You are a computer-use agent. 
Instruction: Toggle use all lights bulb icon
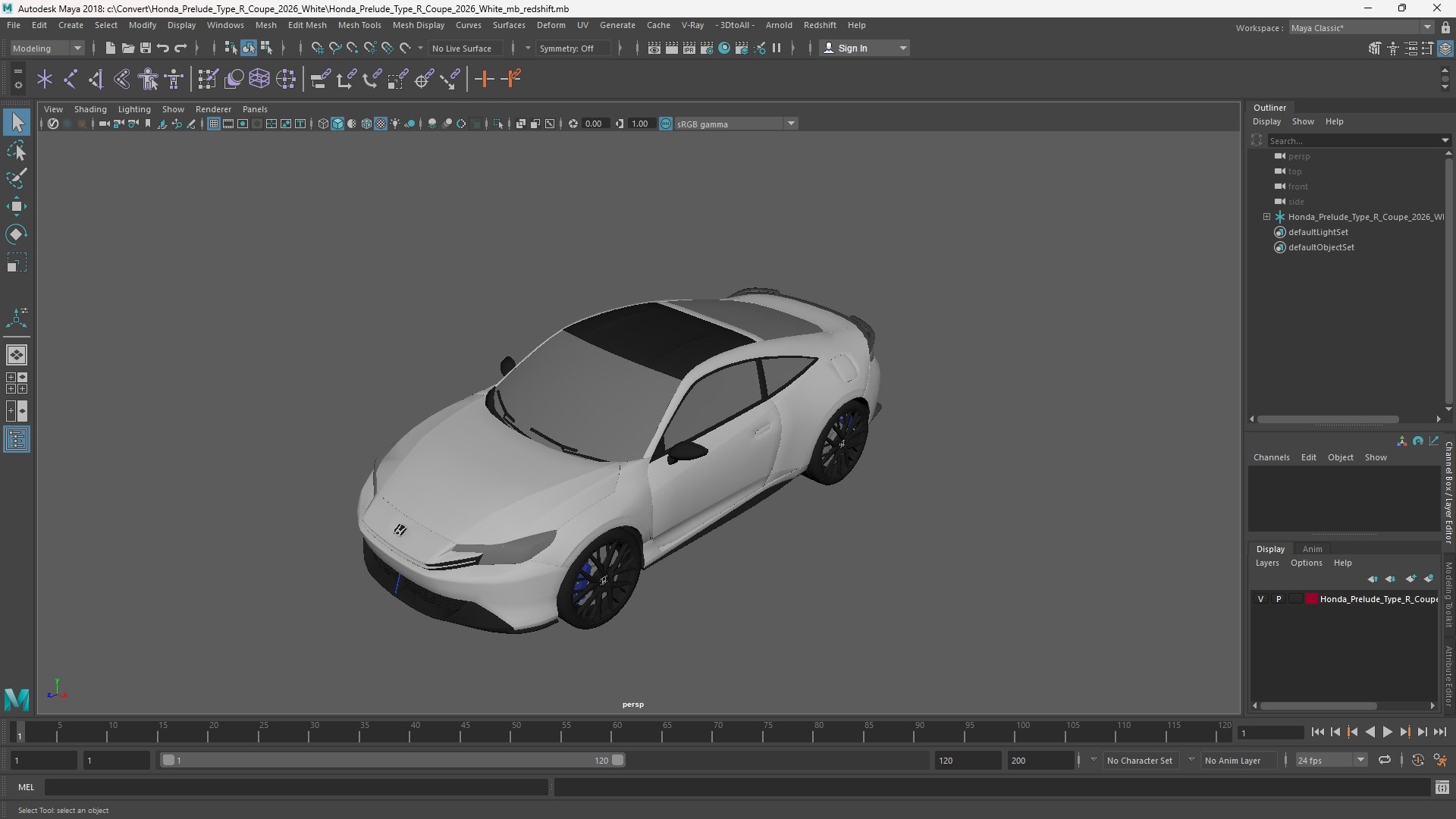[395, 124]
